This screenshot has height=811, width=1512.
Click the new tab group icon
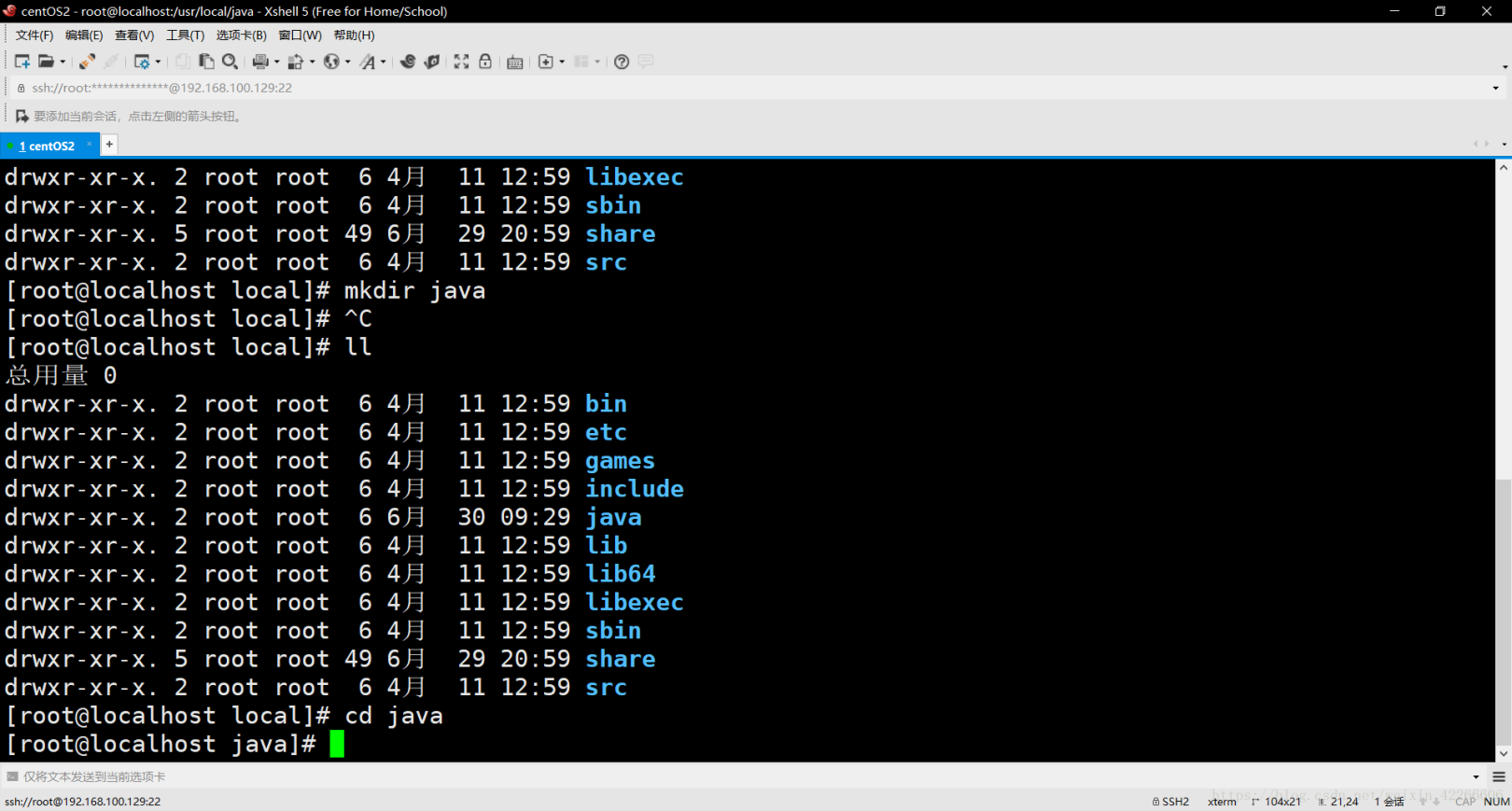(x=546, y=62)
